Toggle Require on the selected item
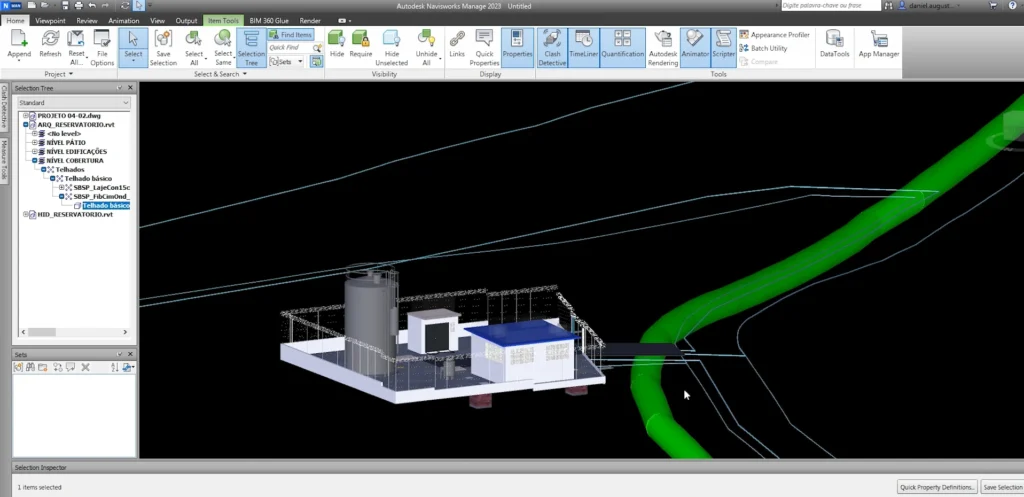This screenshot has height=497, width=1024. point(361,45)
